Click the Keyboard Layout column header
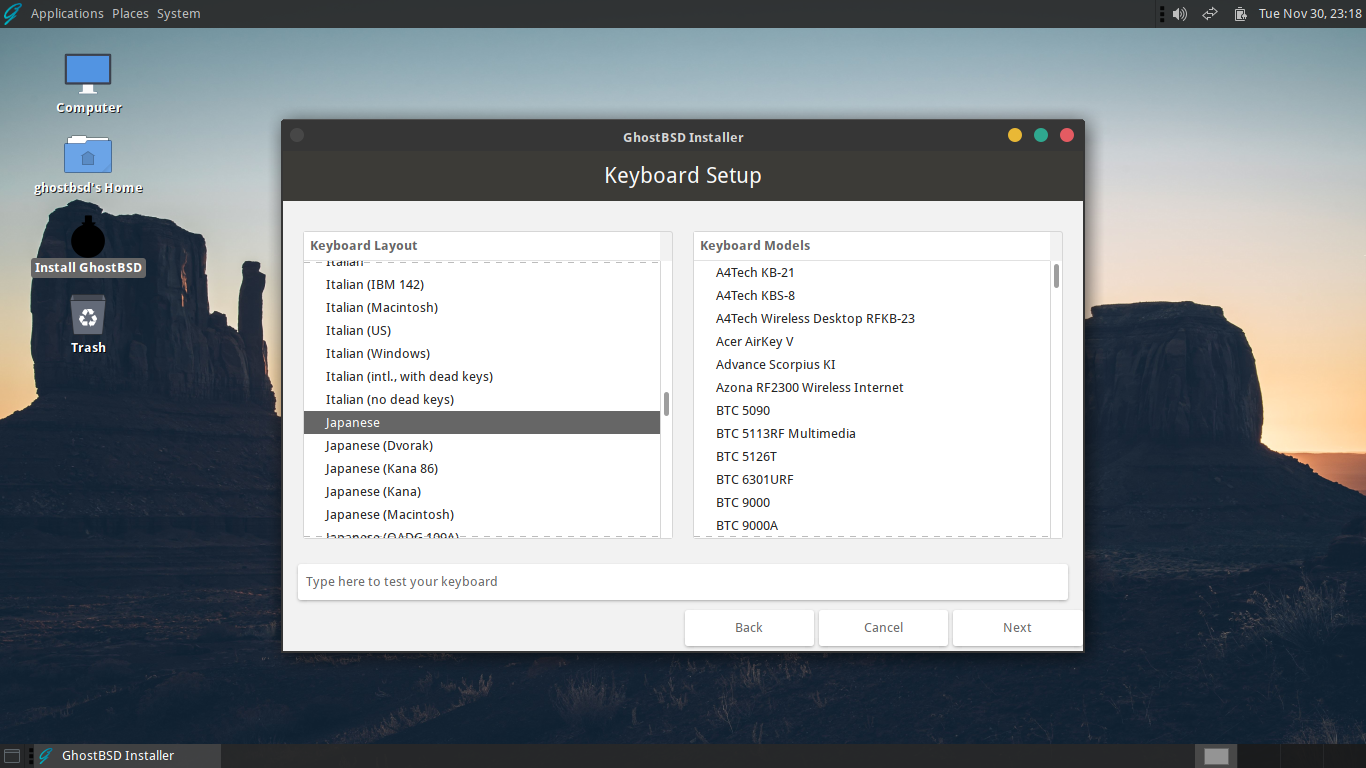Viewport: 1366px width, 768px height. (x=482, y=246)
